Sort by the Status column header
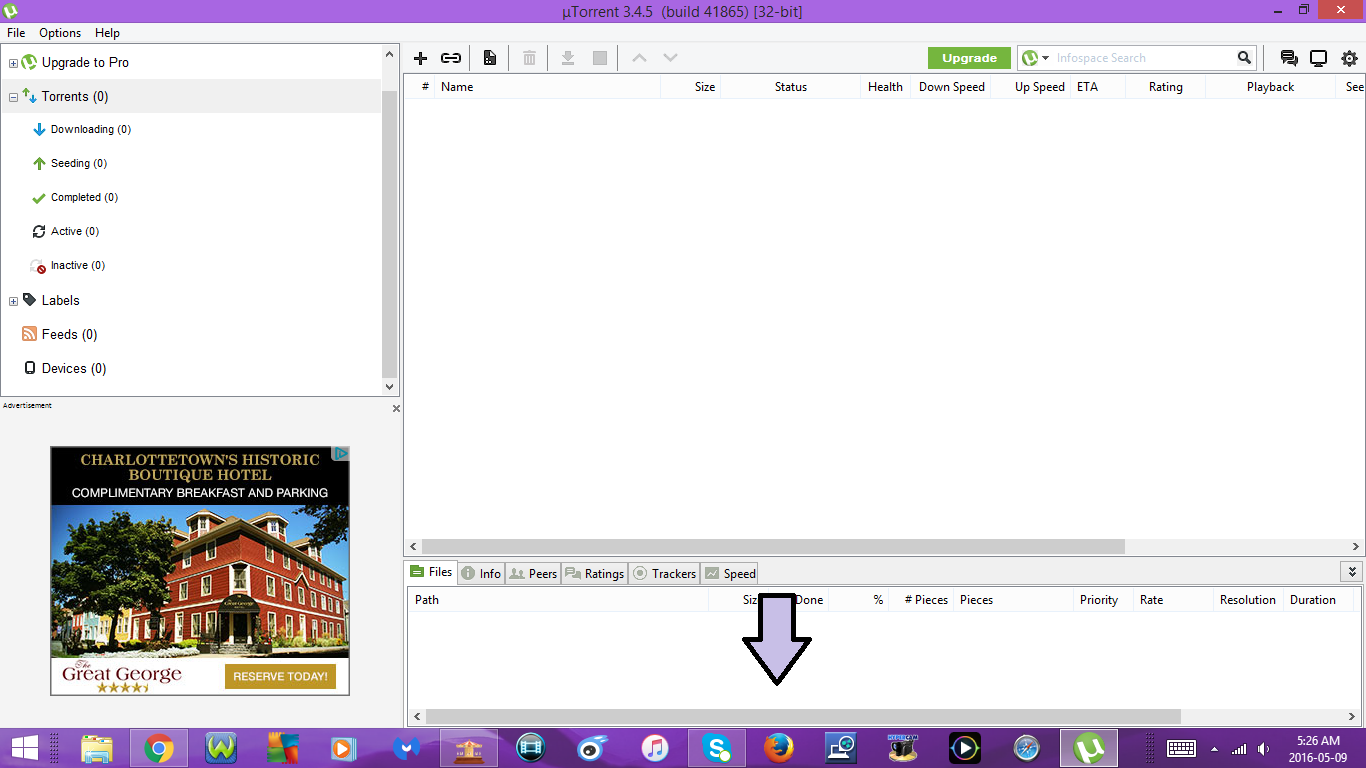The image size is (1366, 768). point(791,87)
